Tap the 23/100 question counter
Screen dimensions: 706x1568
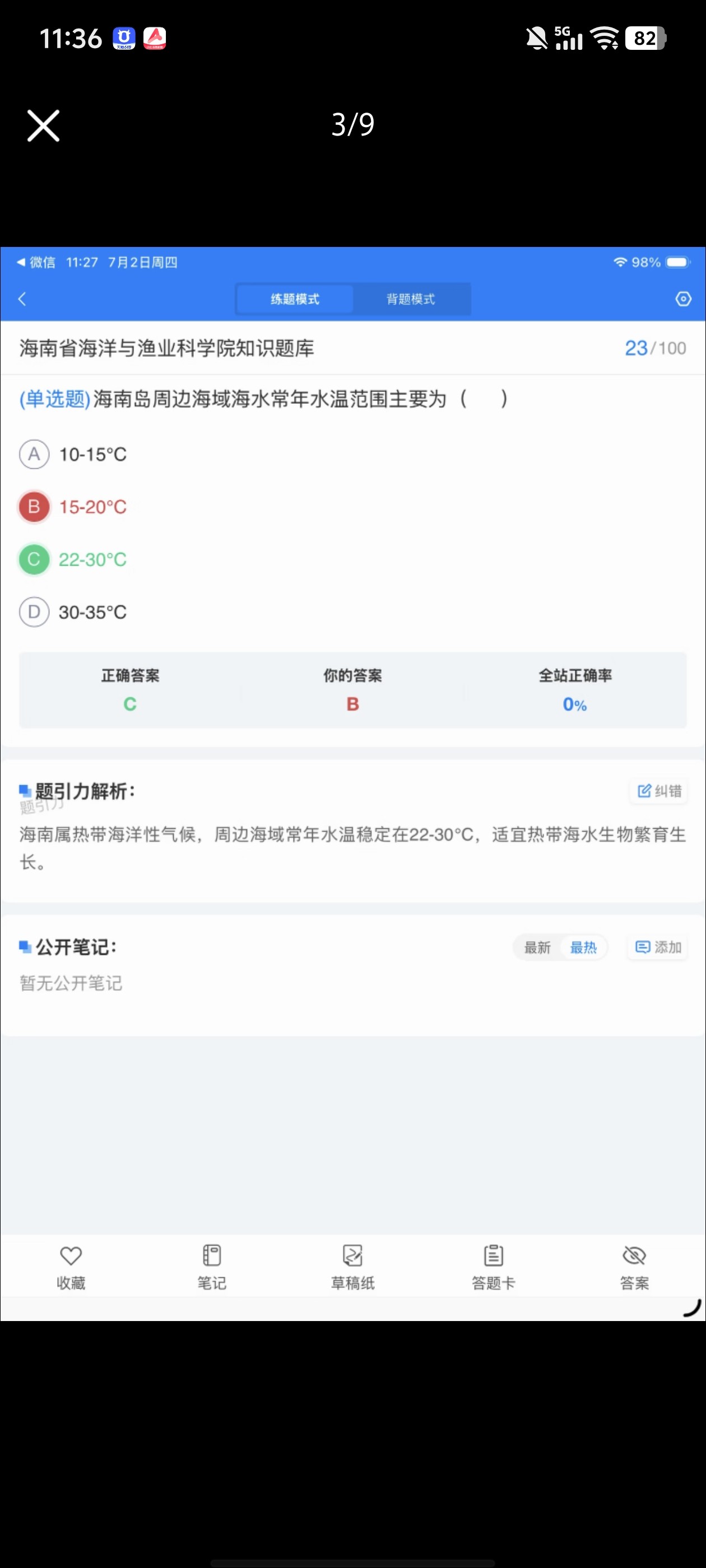pyautogui.click(x=656, y=348)
